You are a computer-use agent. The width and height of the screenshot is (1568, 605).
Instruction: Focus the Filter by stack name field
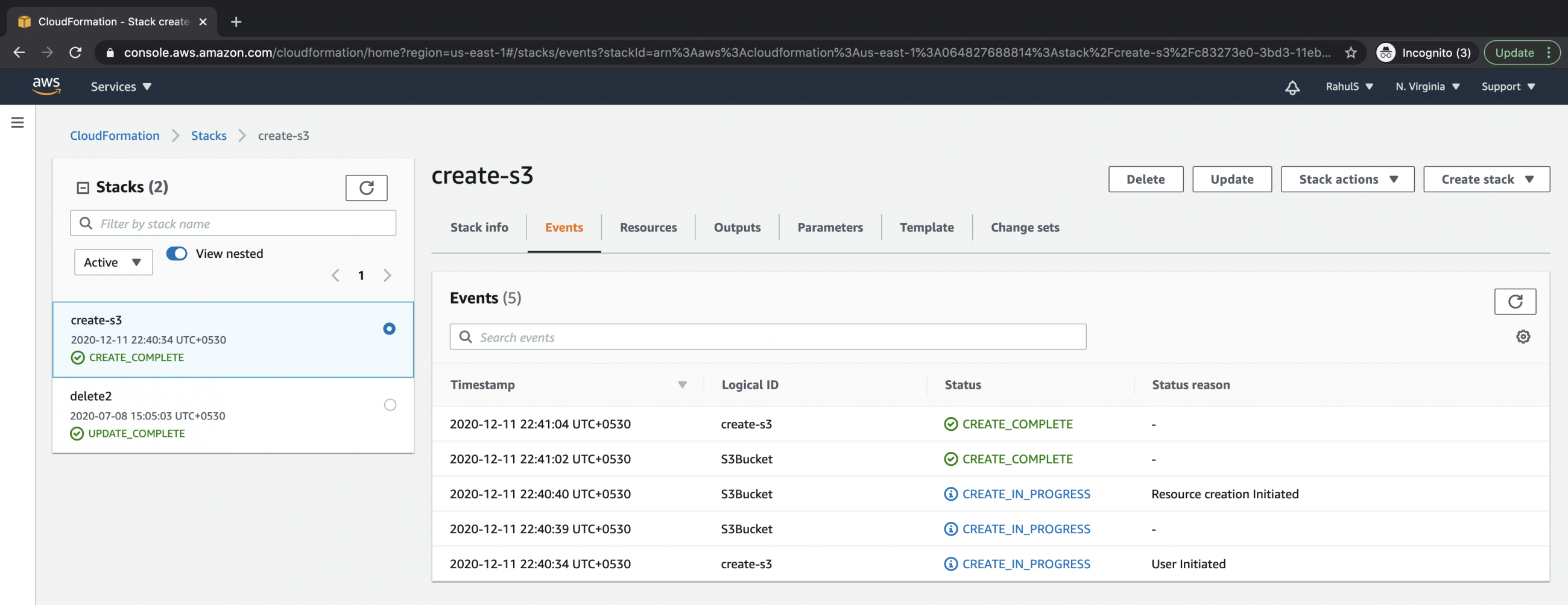point(233,223)
